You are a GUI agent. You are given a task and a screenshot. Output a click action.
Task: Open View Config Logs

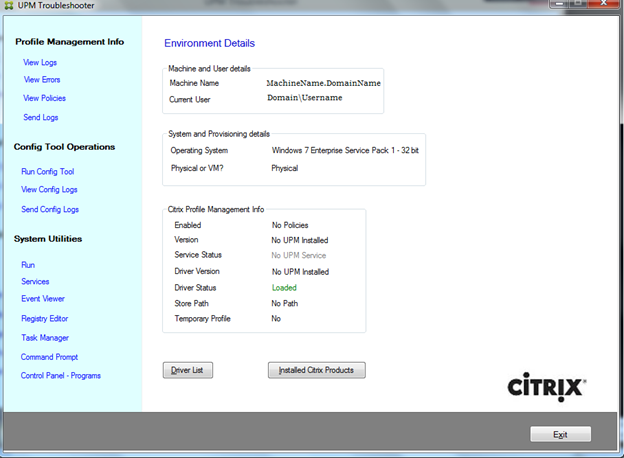tap(49, 189)
